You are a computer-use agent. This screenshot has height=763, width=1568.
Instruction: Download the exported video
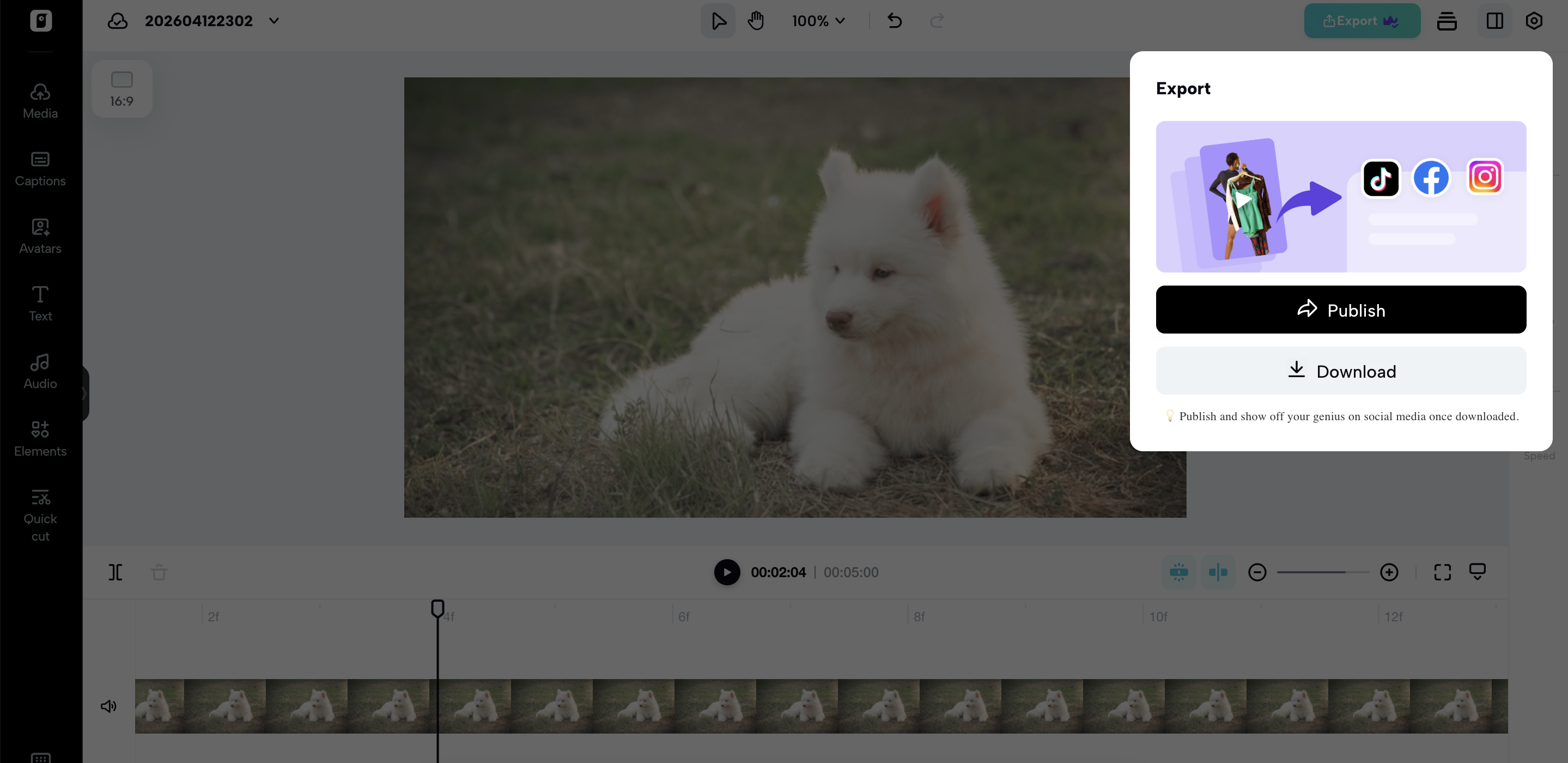pyautogui.click(x=1340, y=371)
